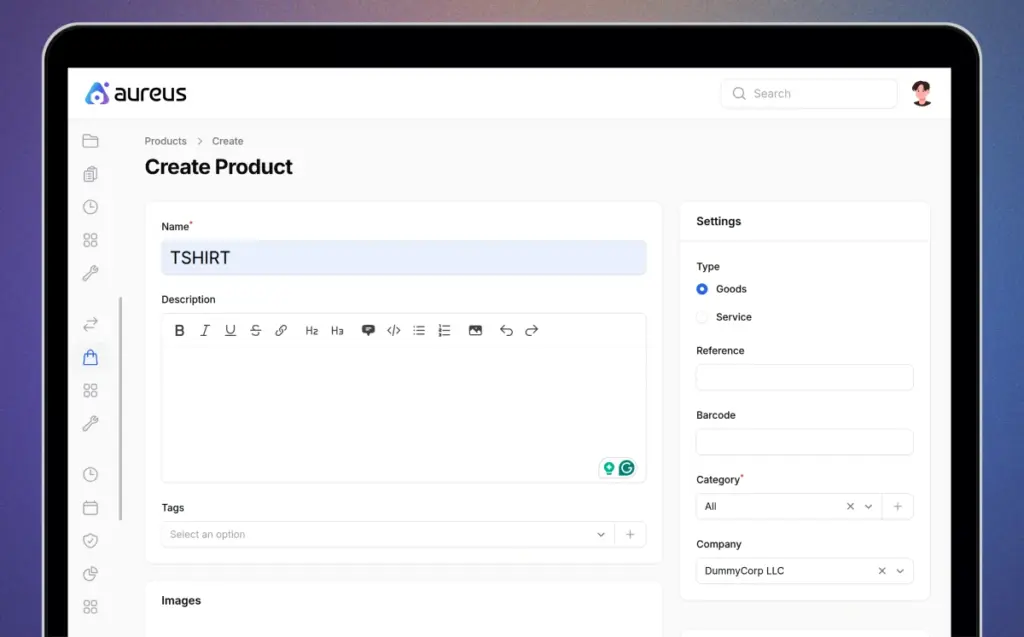Open the top clock icon in sidebar
The height and width of the screenshot is (637, 1024).
click(91, 207)
